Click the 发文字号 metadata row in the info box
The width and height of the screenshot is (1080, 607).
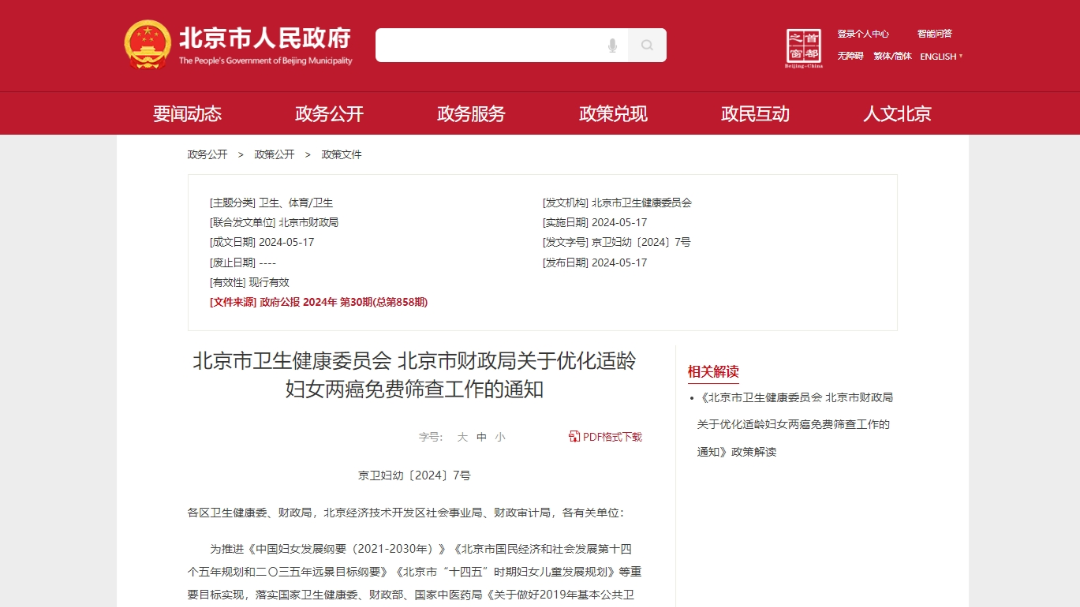616,243
